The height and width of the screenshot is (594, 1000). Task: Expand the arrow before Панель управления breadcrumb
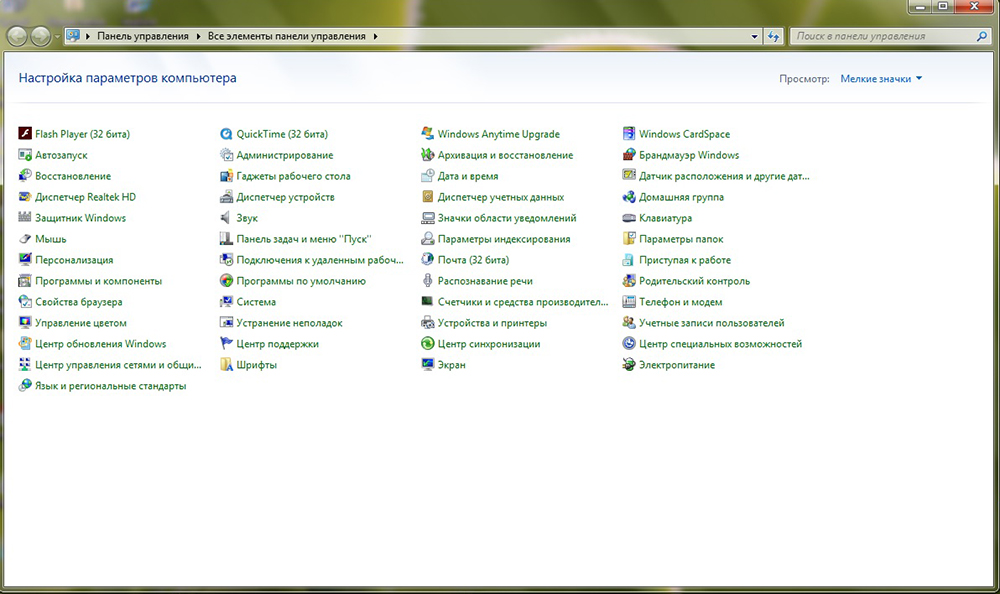coord(88,36)
